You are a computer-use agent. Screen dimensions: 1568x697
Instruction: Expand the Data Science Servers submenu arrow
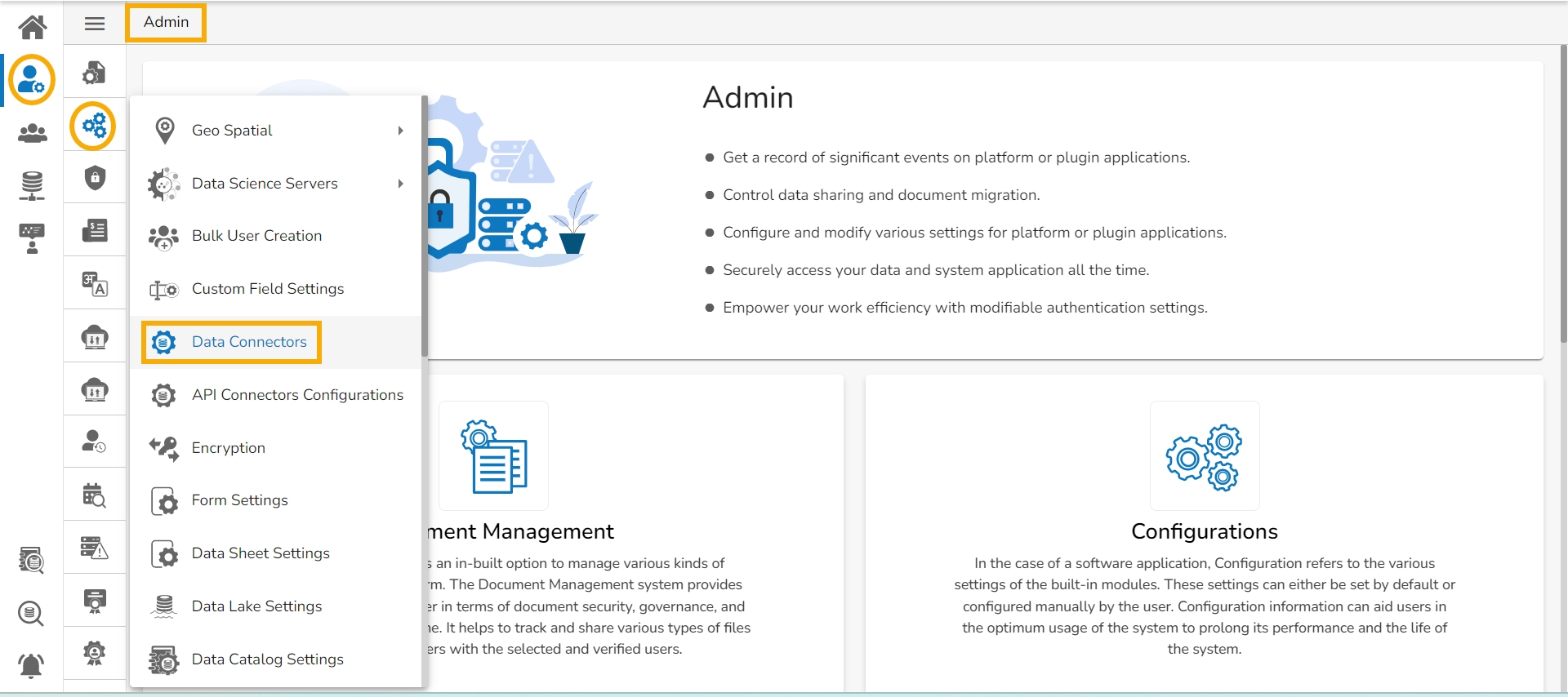coord(401,184)
